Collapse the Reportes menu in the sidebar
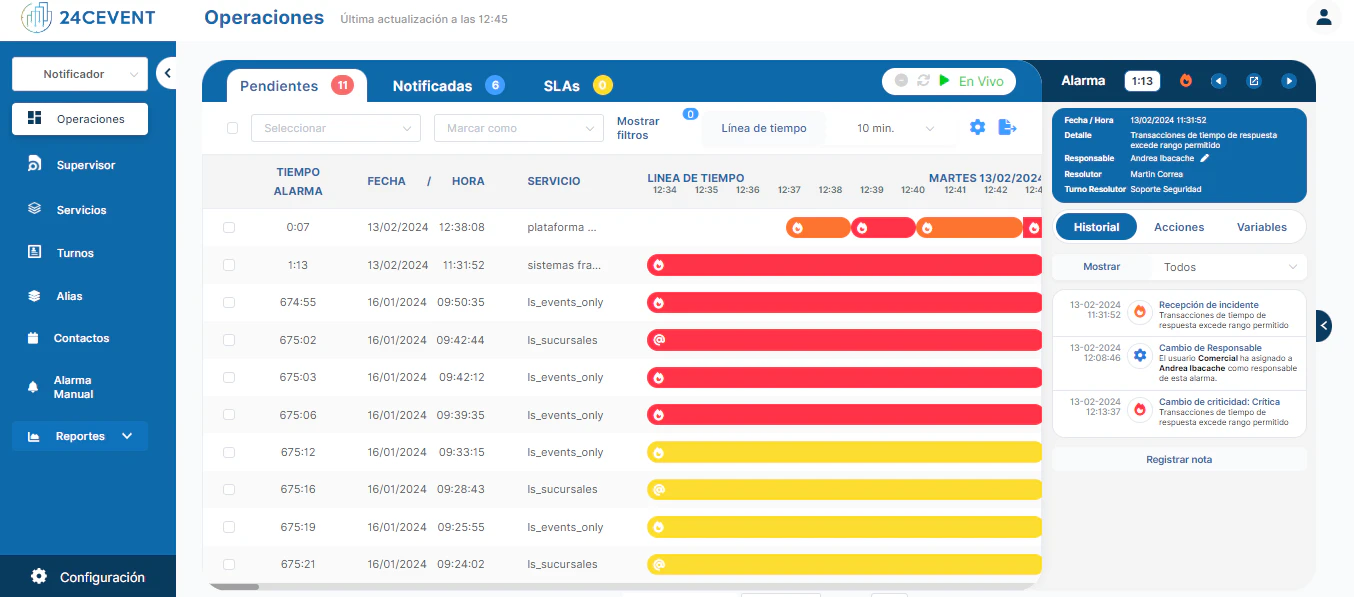The height and width of the screenshot is (597, 1354). 126,436
